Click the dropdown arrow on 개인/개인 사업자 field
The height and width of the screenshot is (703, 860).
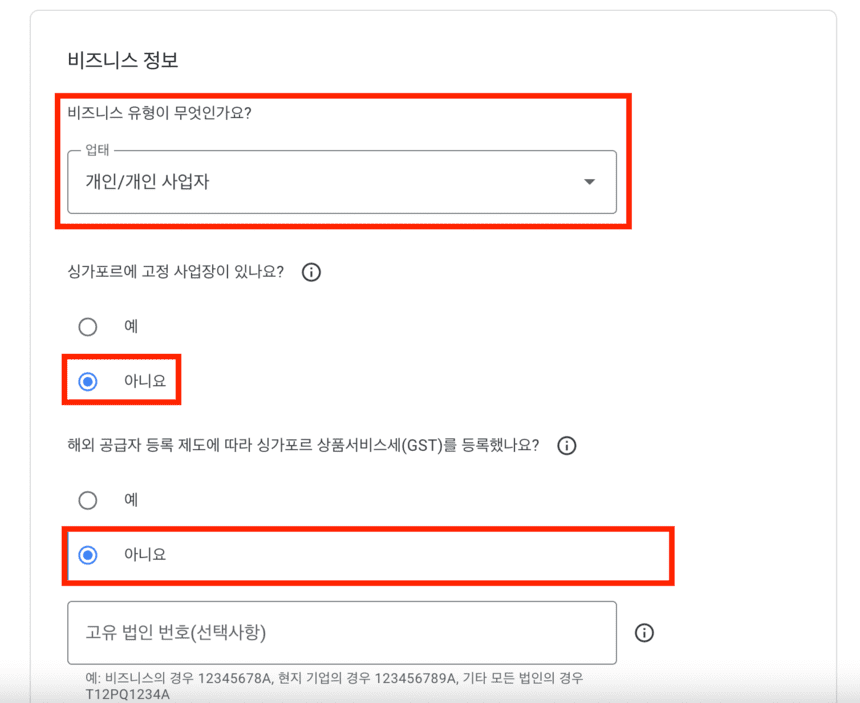[x=590, y=183]
